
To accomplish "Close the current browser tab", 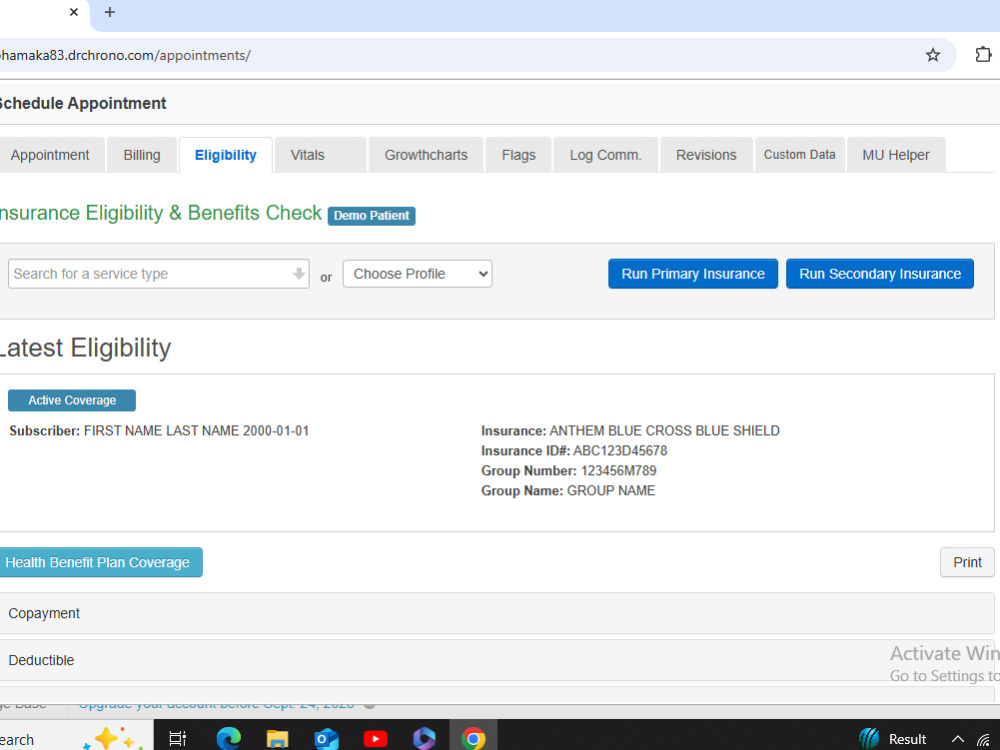I will pyautogui.click(x=74, y=12).
